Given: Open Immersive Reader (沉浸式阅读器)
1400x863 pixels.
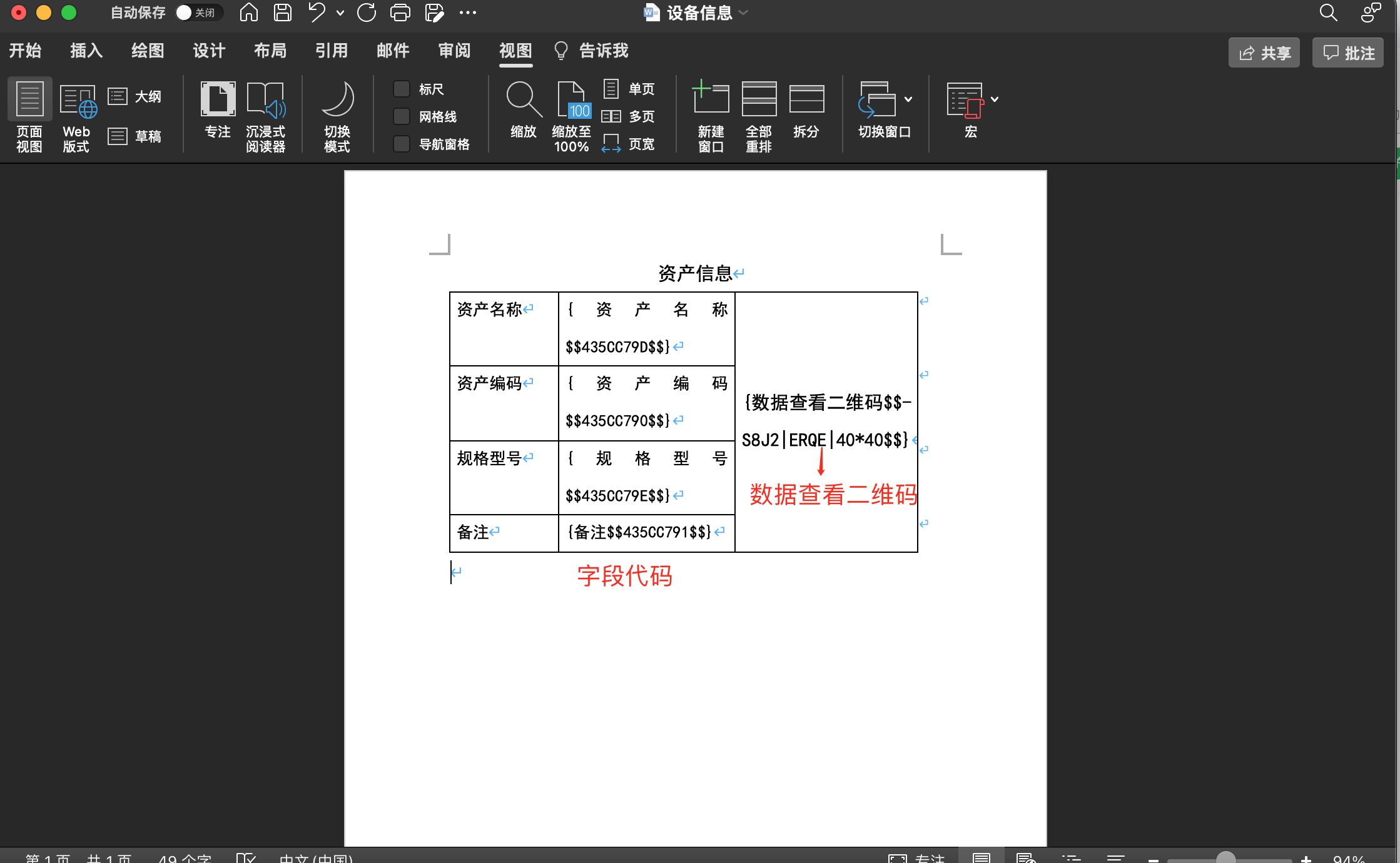Looking at the screenshot, I should pyautogui.click(x=266, y=116).
